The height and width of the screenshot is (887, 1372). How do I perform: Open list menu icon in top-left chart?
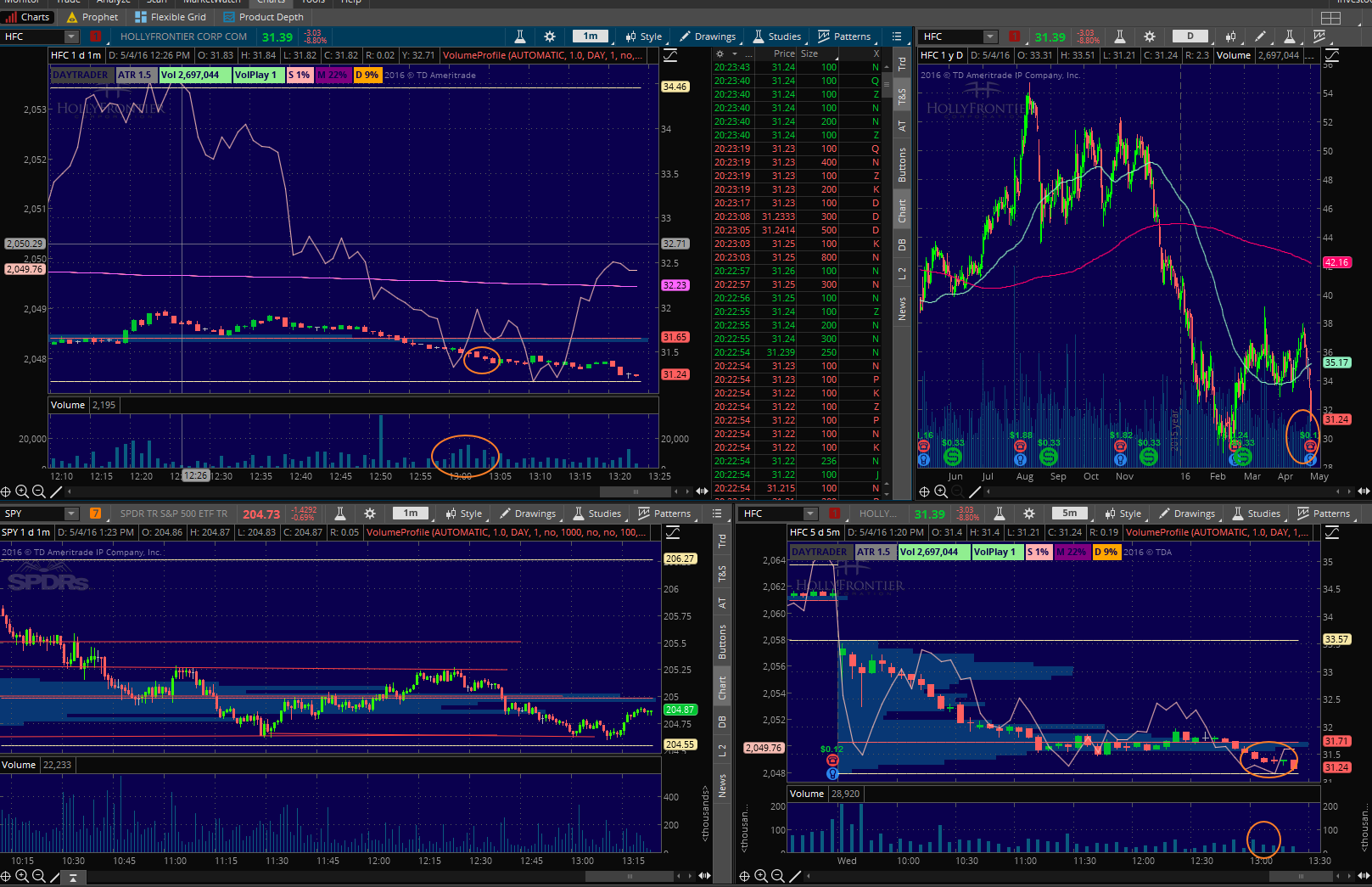tap(897, 36)
